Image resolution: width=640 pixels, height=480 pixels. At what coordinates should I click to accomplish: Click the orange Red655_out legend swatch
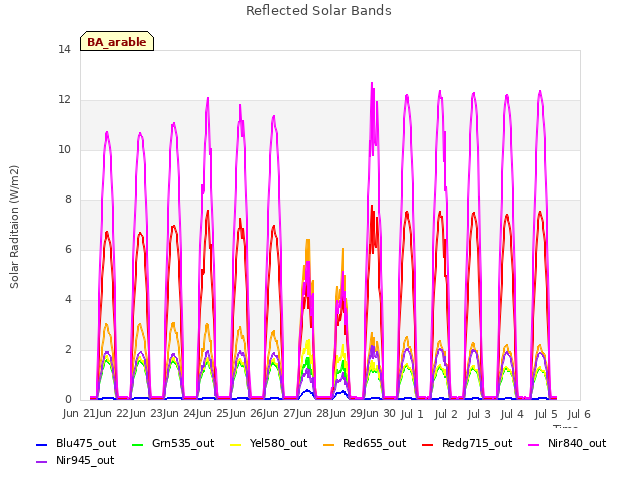(x=329, y=444)
